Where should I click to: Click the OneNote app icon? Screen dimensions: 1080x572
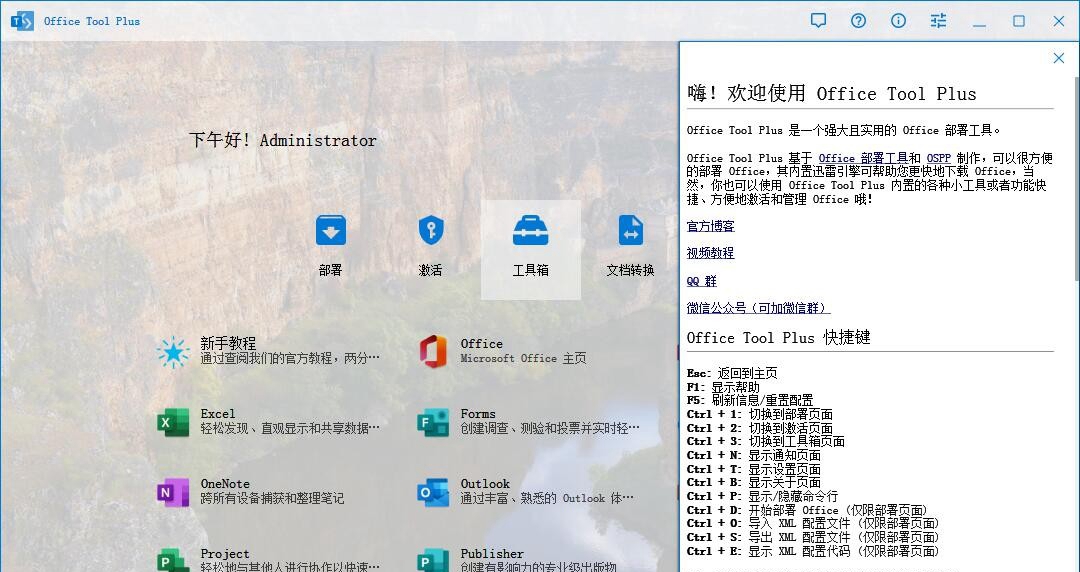coord(173,492)
